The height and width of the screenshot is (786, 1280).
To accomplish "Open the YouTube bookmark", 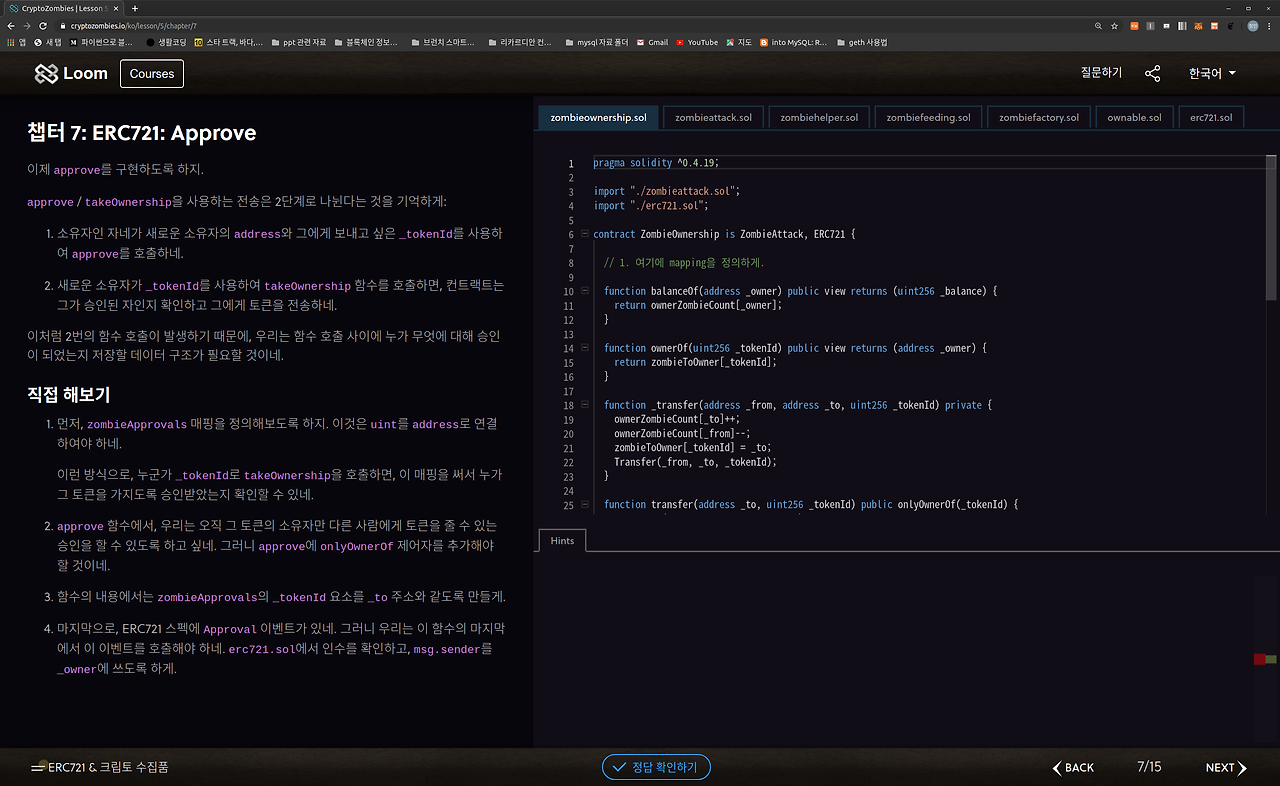I will (697, 42).
